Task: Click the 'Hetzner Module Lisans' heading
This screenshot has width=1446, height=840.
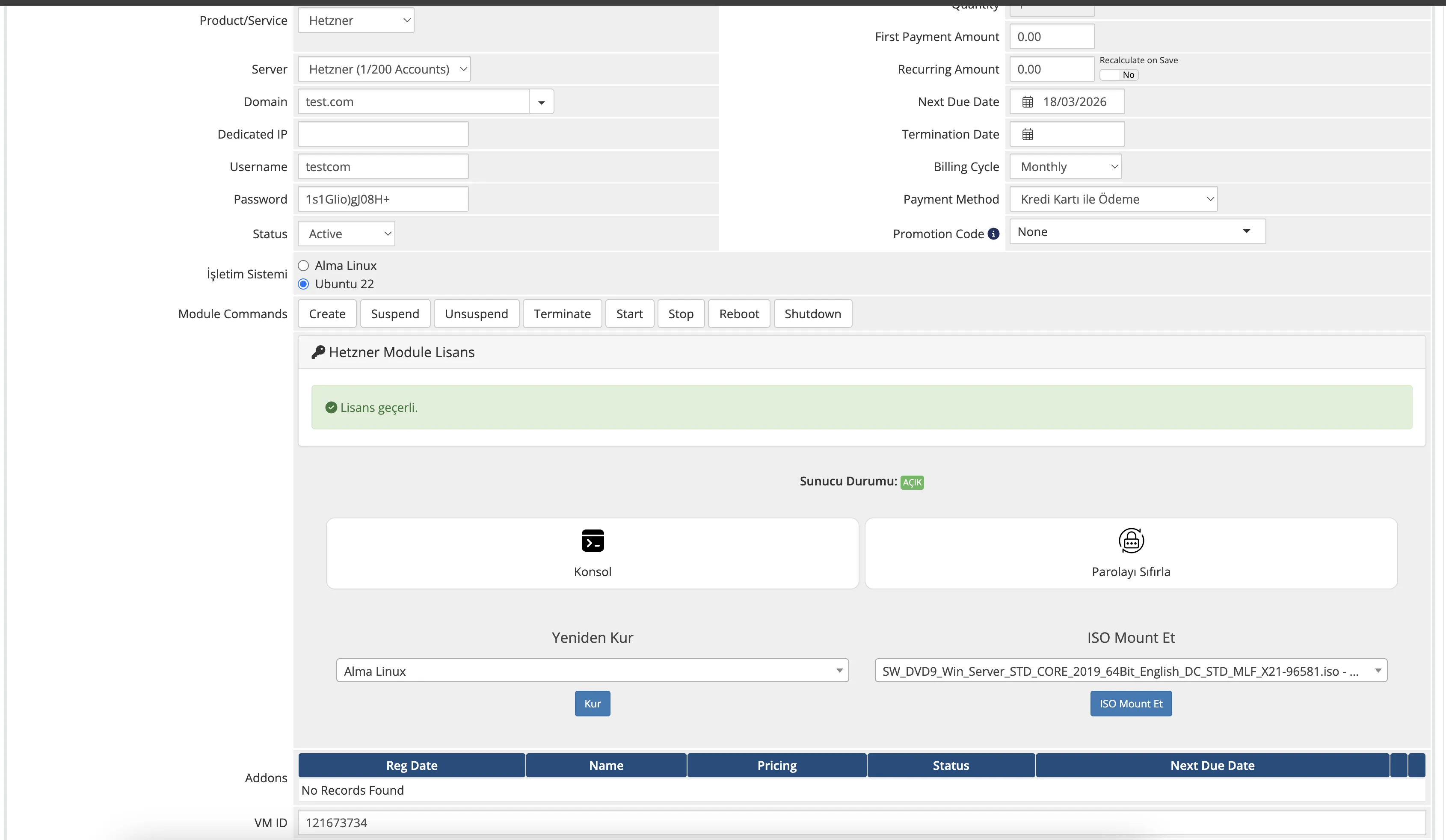Action: click(x=402, y=352)
